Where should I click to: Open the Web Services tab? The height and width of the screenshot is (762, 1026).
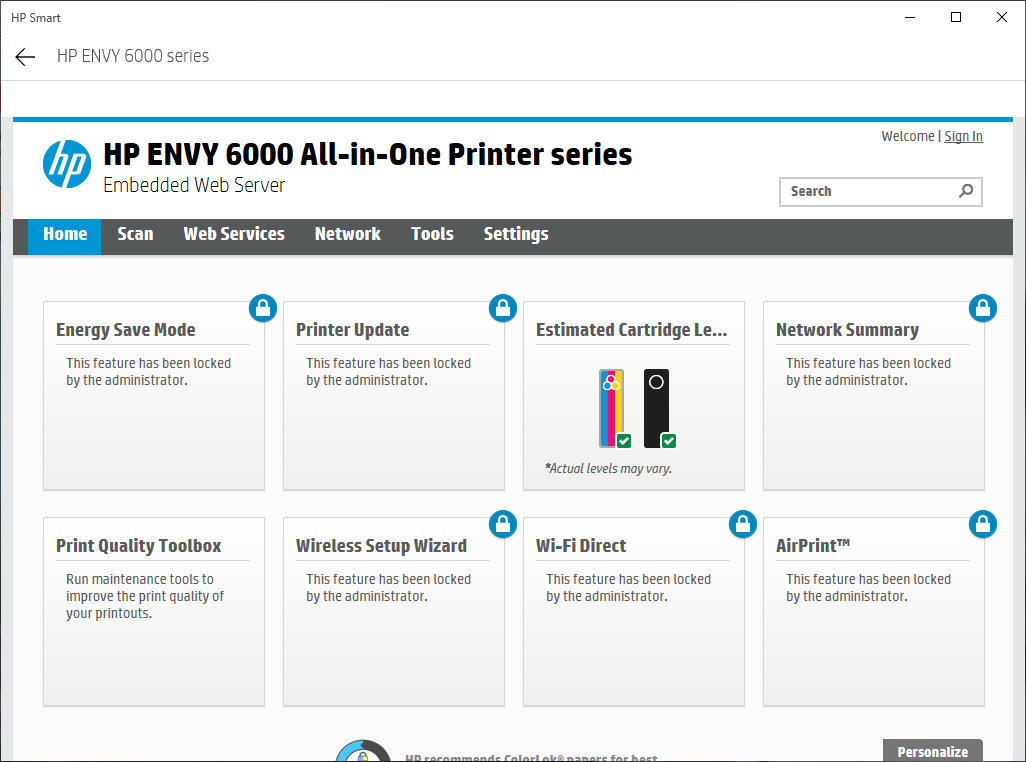click(x=234, y=234)
